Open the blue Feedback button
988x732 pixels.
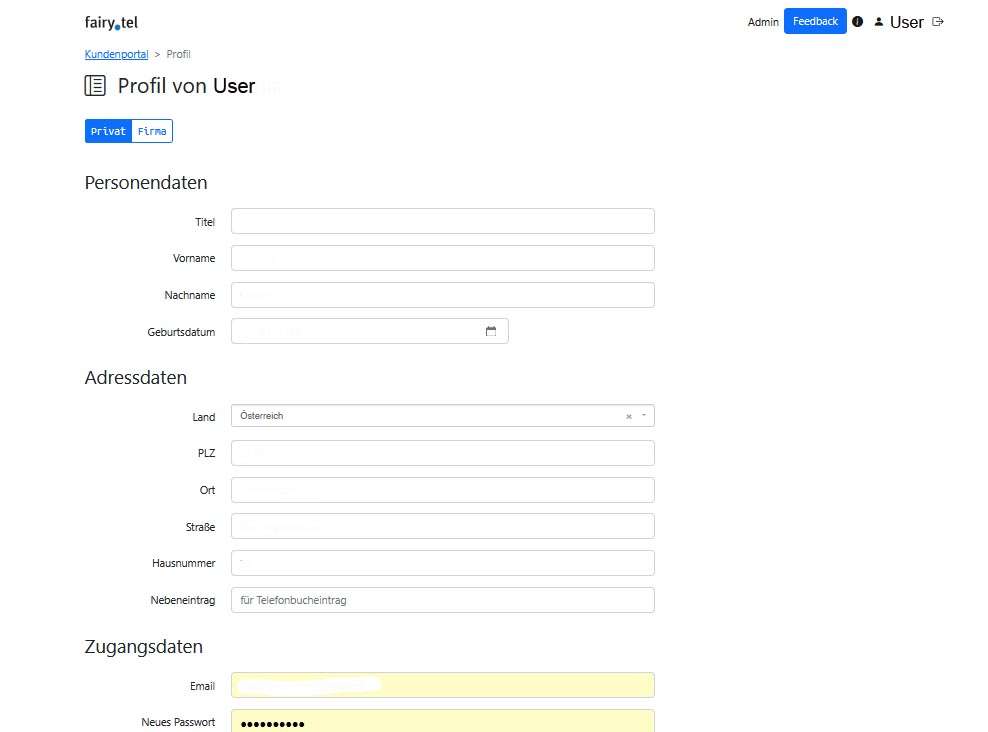click(815, 21)
